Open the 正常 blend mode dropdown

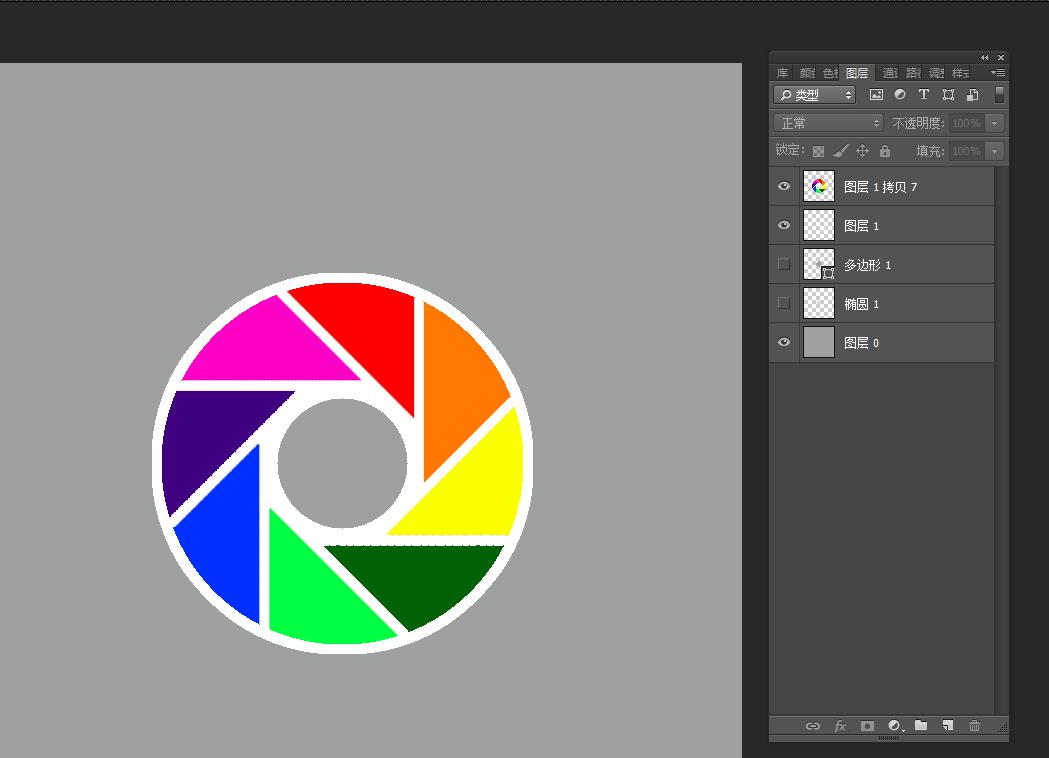click(x=828, y=123)
